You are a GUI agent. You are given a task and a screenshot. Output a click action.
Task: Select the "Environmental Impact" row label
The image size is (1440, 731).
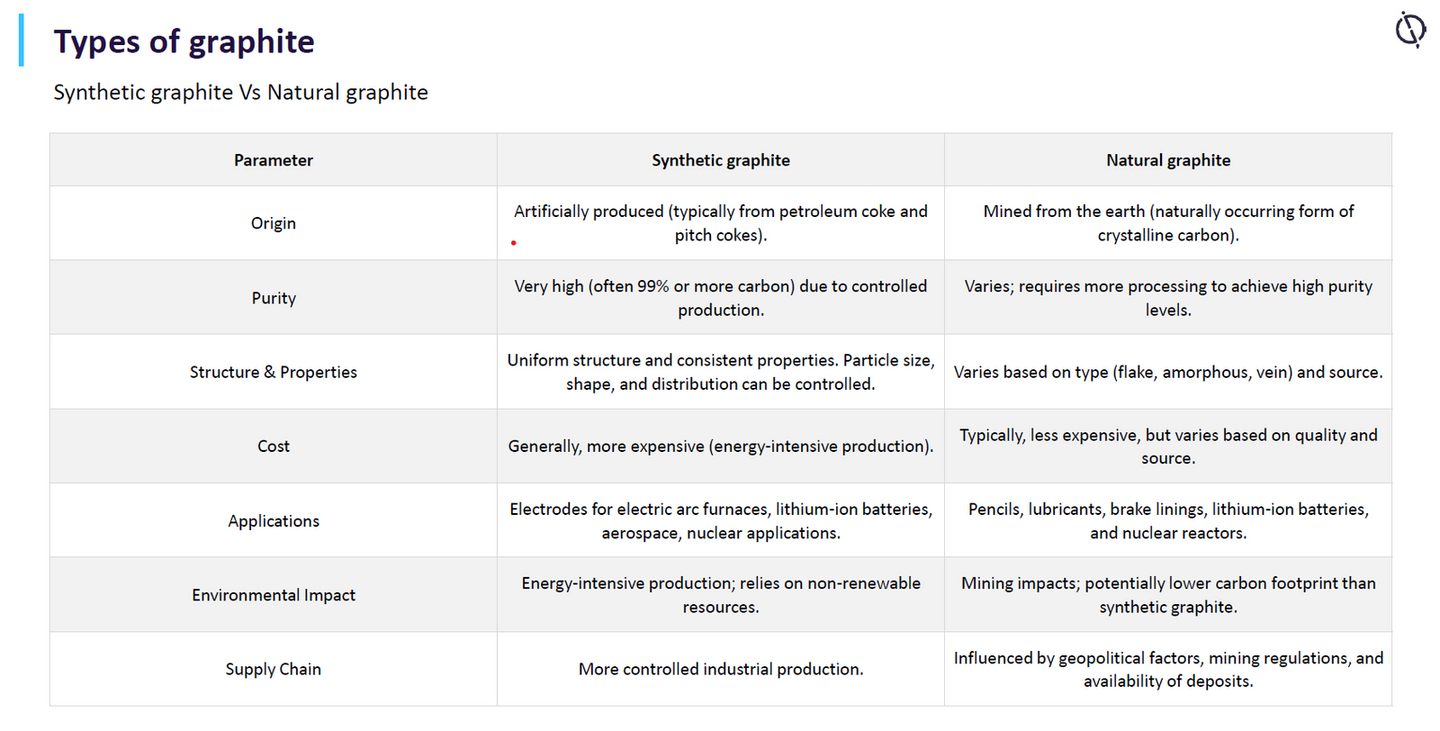click(x=273, y=595)
